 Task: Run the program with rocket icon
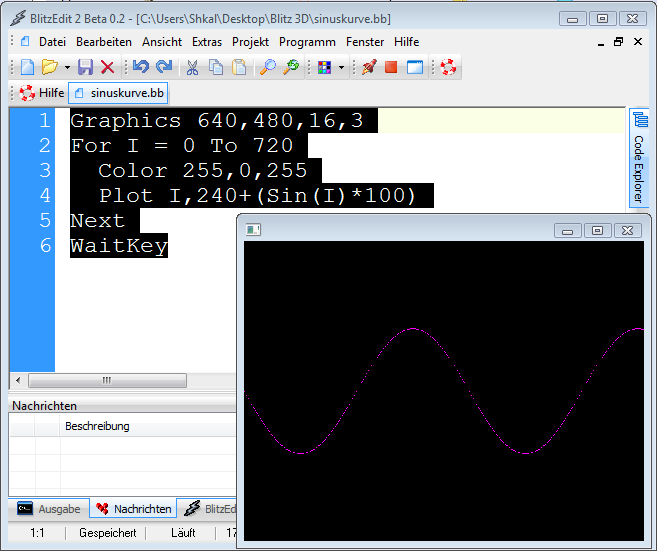369,67
